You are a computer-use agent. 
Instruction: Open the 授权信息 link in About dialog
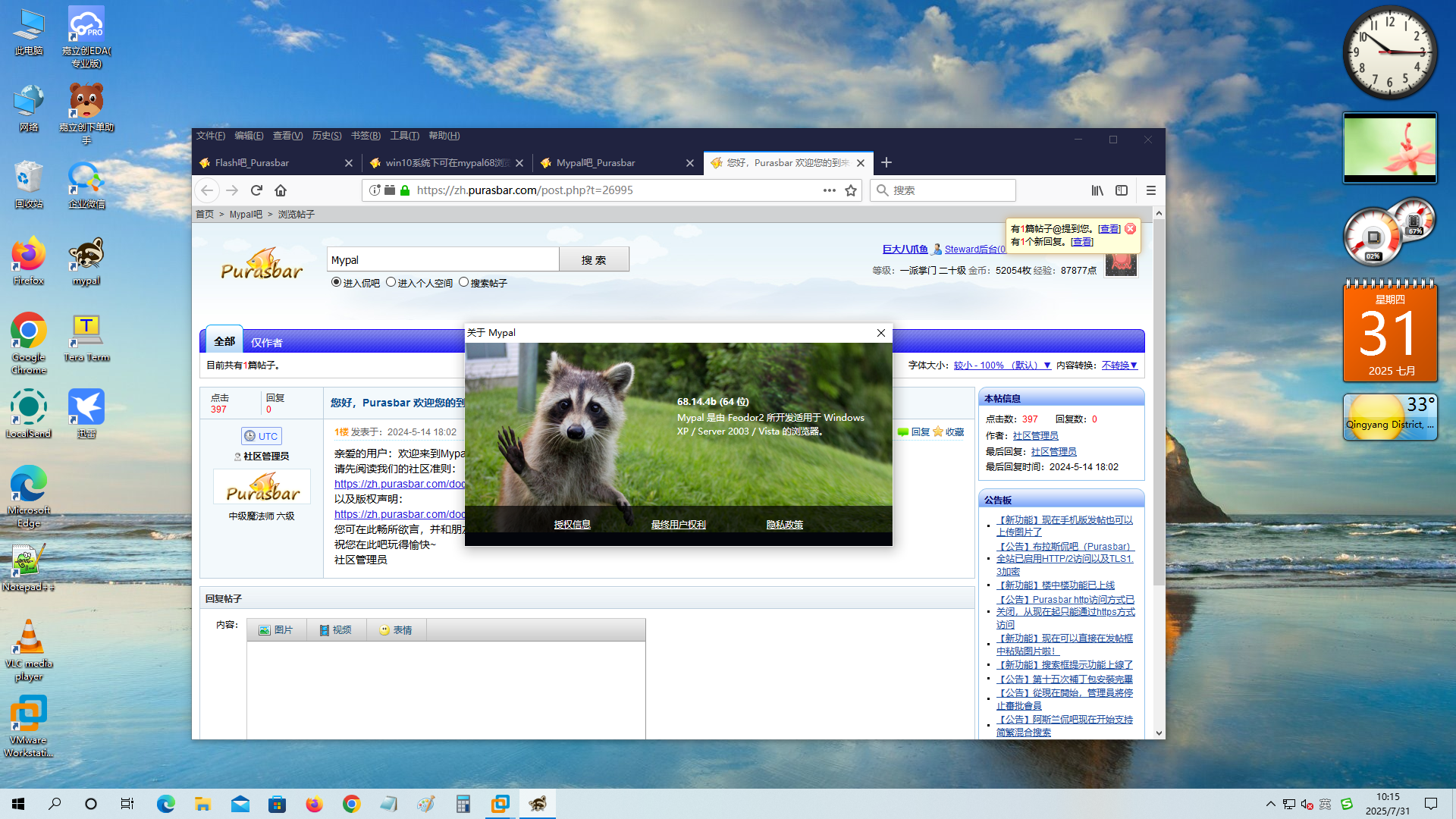(x=572, y=525)
